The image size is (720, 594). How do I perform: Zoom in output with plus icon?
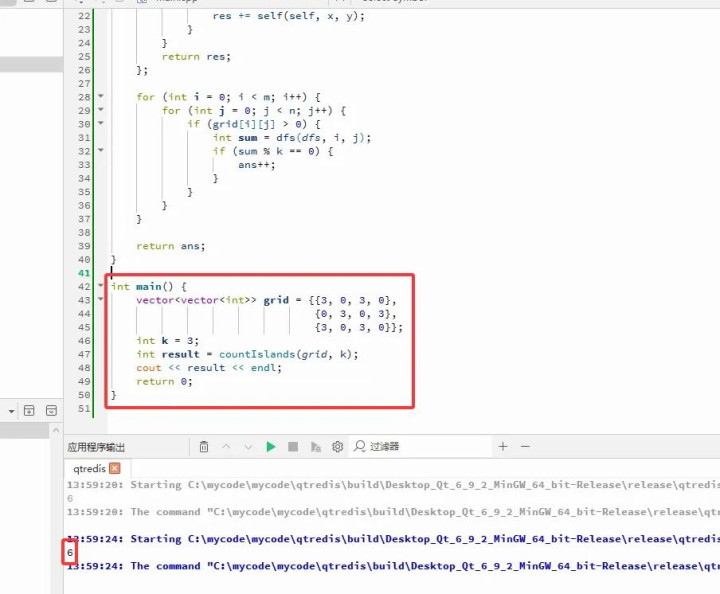click(x=503, y=447)
